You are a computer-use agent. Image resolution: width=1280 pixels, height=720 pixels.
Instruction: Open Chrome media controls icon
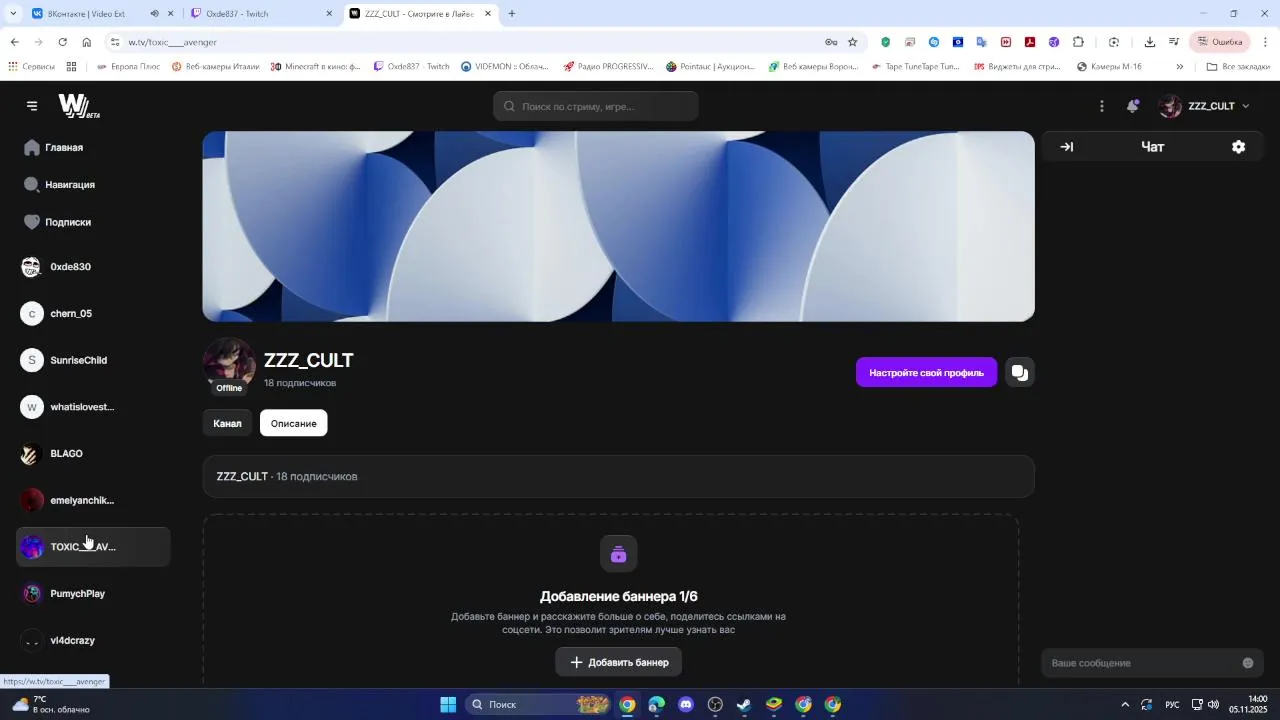pyautogui.click(x=1174, y=42)
